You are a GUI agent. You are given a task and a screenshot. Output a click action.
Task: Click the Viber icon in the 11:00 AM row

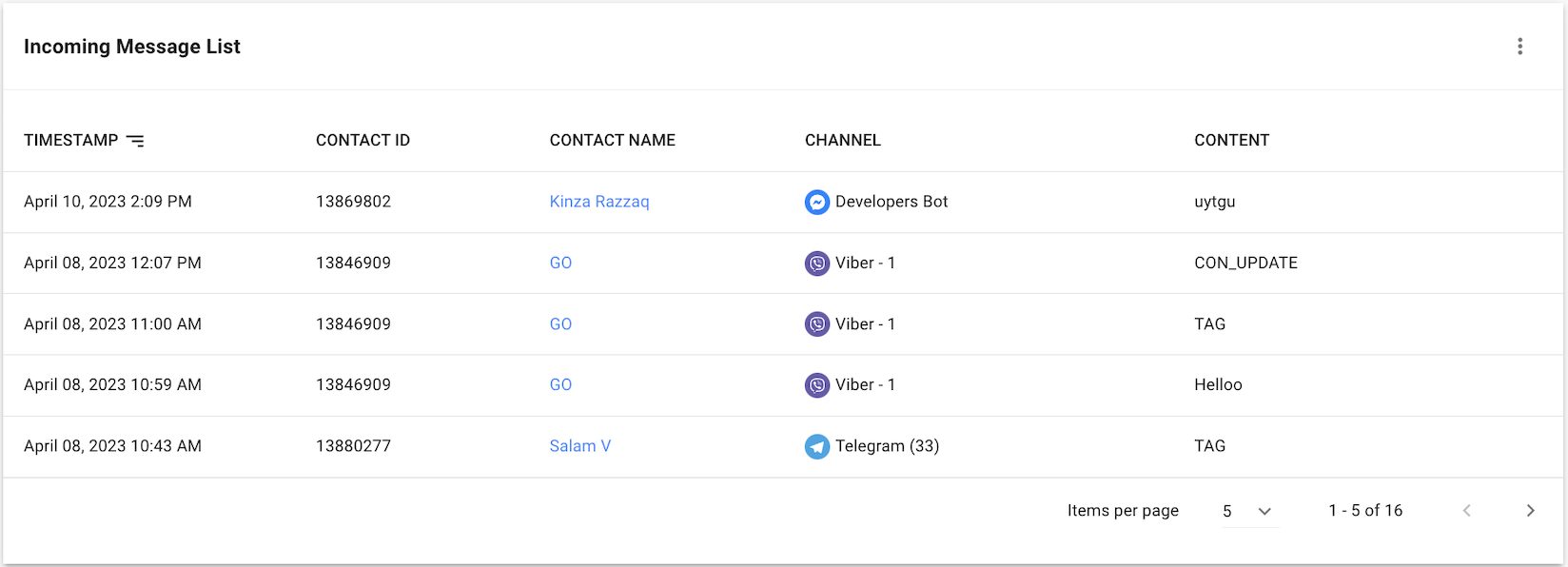816,324
